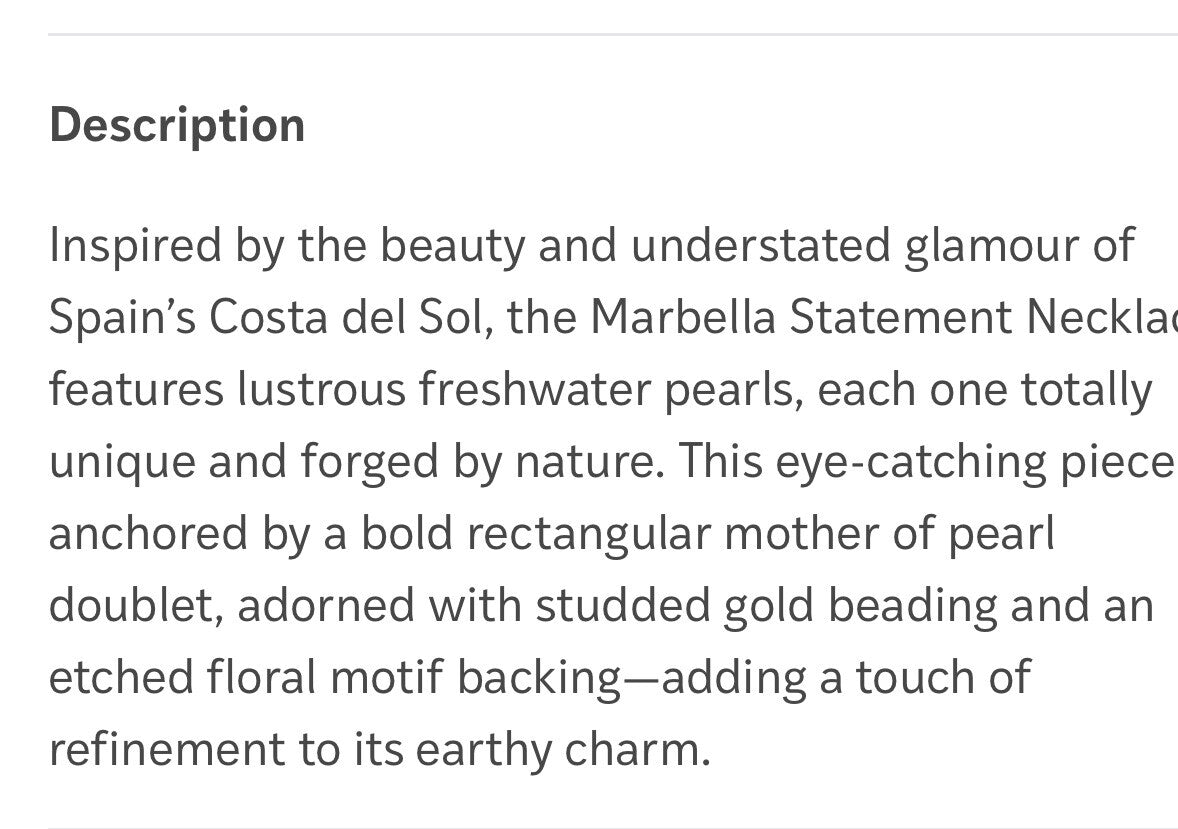Click the word "lustrous" in the description

tap(321, 389)
